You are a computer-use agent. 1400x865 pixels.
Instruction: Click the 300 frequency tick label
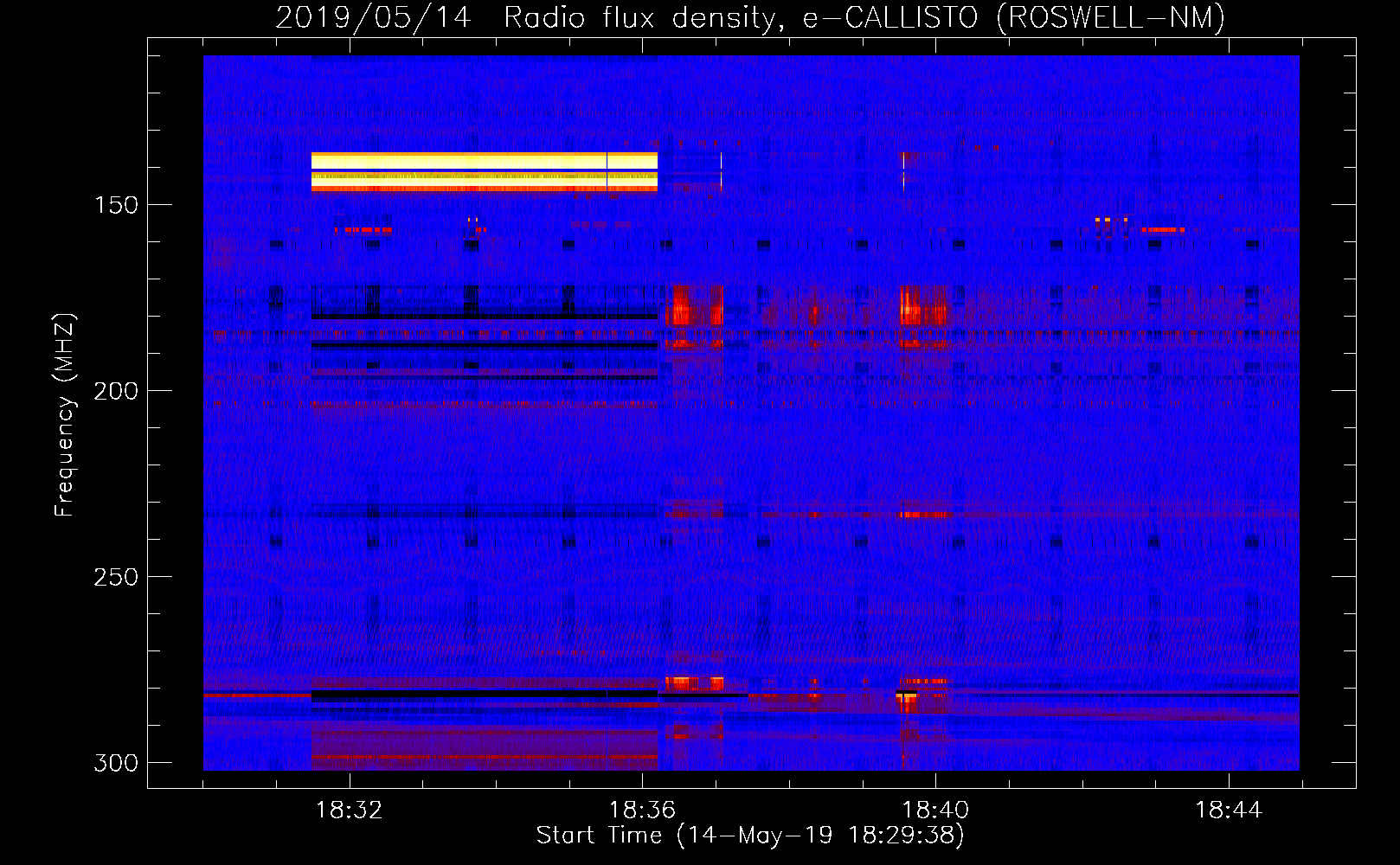[115, 763]
